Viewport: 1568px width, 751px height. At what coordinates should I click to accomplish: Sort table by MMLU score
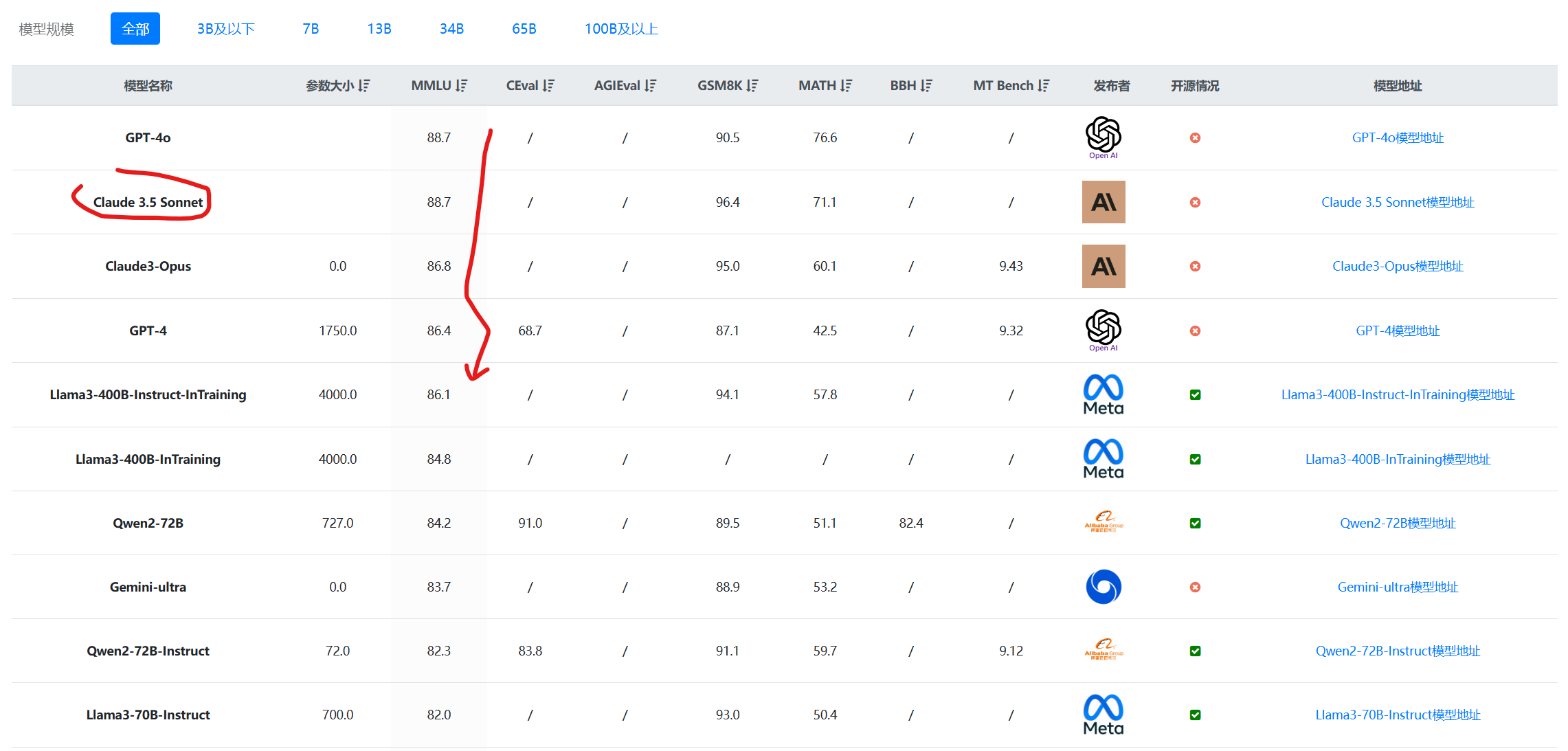point(461,85)
